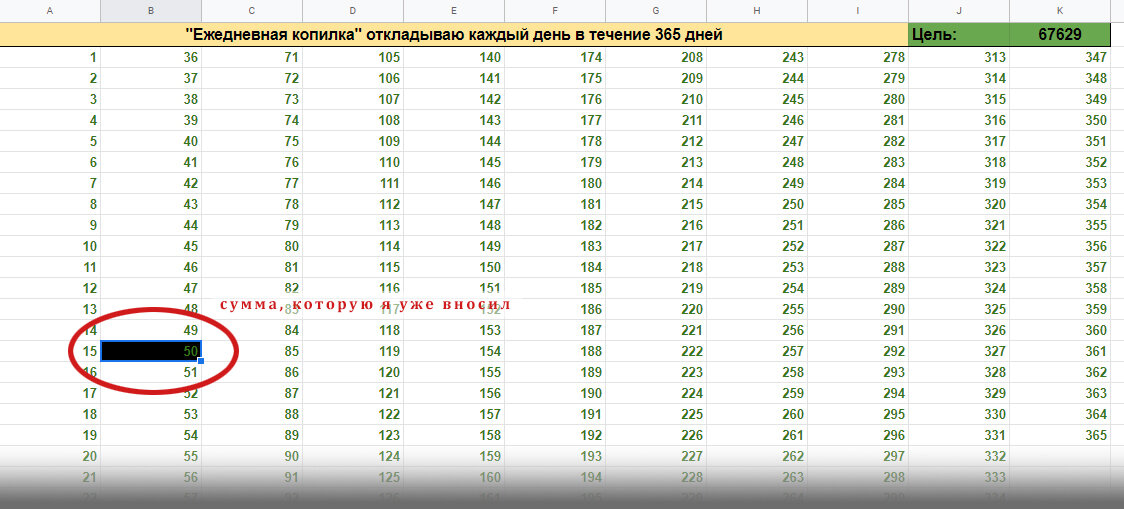Click the cell containing 243
This screenshot has height=509, width=1124.
[757, 57]
